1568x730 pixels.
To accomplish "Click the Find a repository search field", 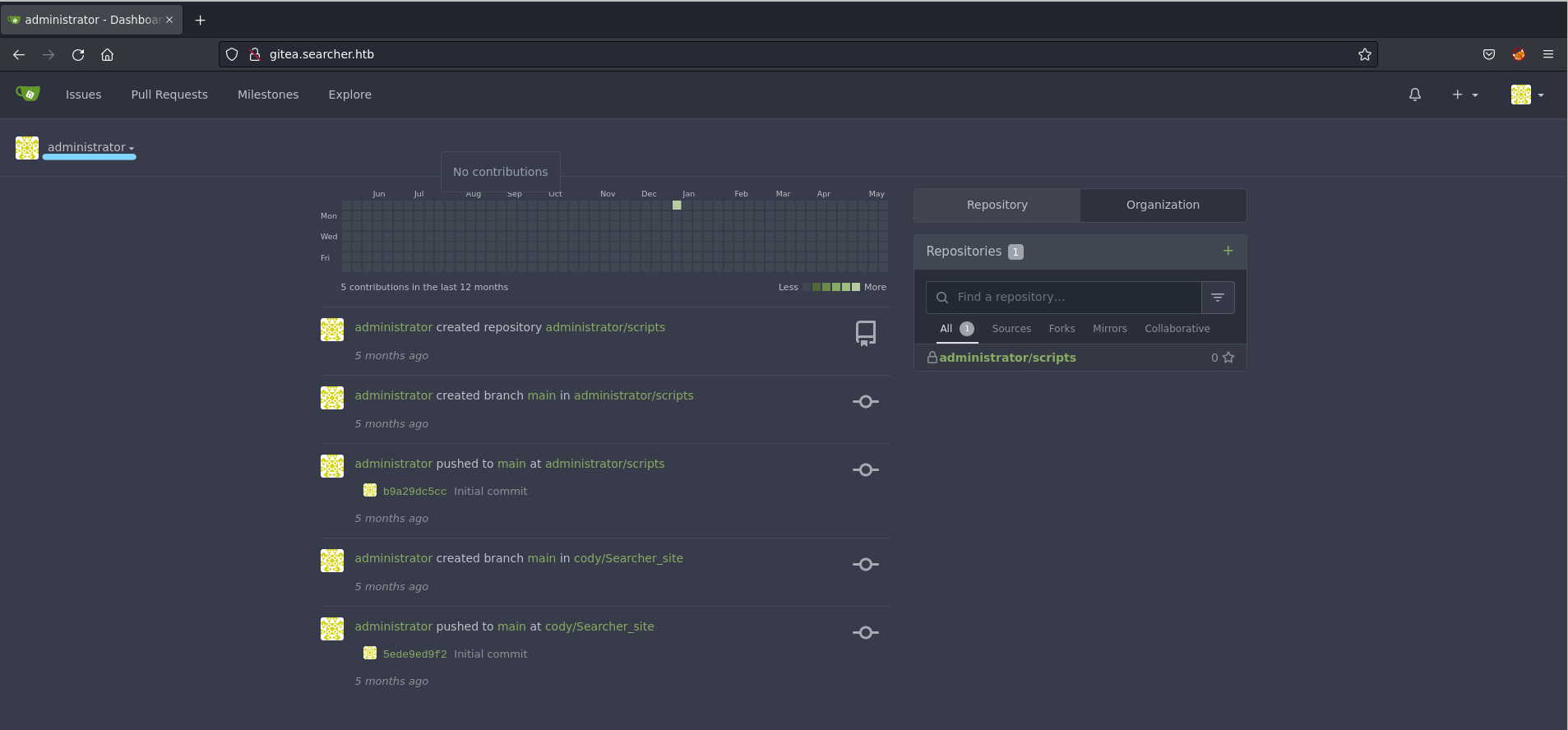I will 1064,297.
